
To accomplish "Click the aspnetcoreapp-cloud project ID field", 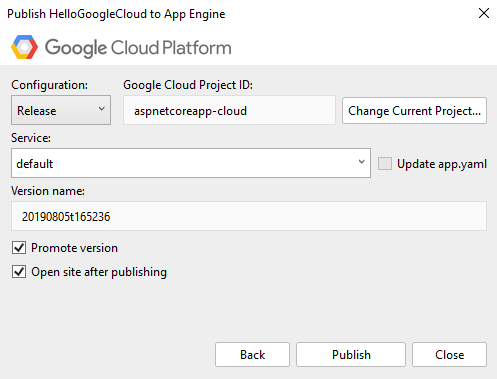I will pyautogui.click(x=229, y=110).
